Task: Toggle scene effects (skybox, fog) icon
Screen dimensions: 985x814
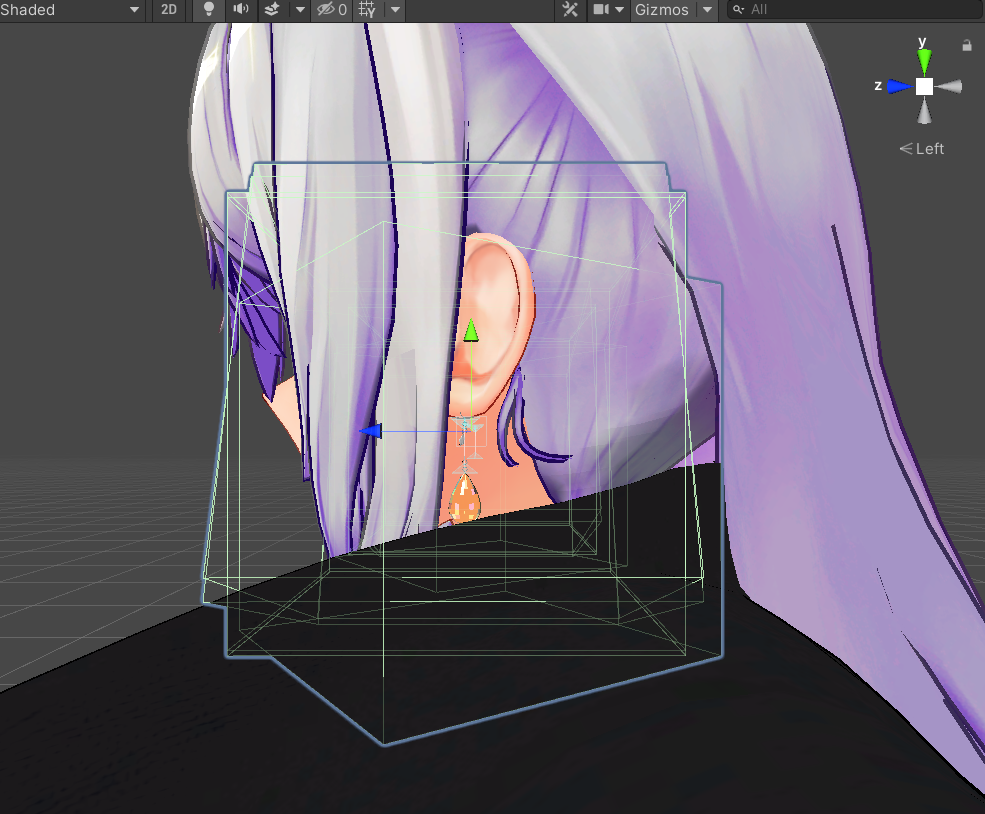Action: (272, 9)
